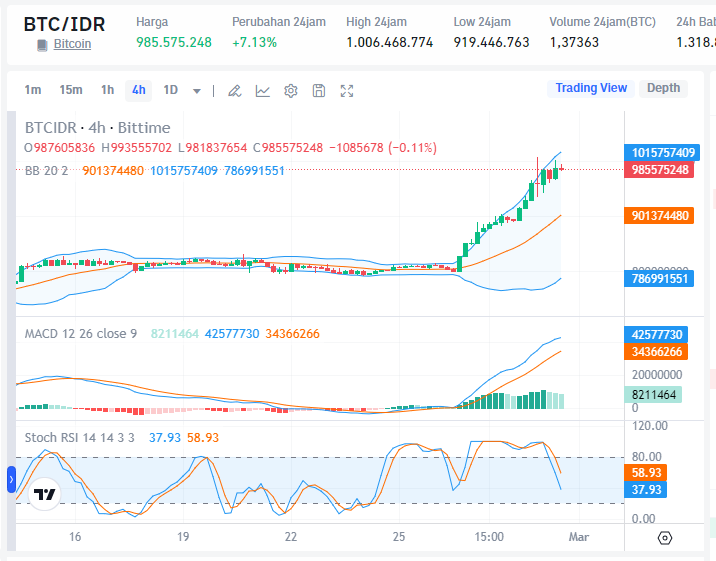The height and width of the screenshot is (561, 716).
Task: Click upper band price label 1015757409
Action: coord(662,152)
